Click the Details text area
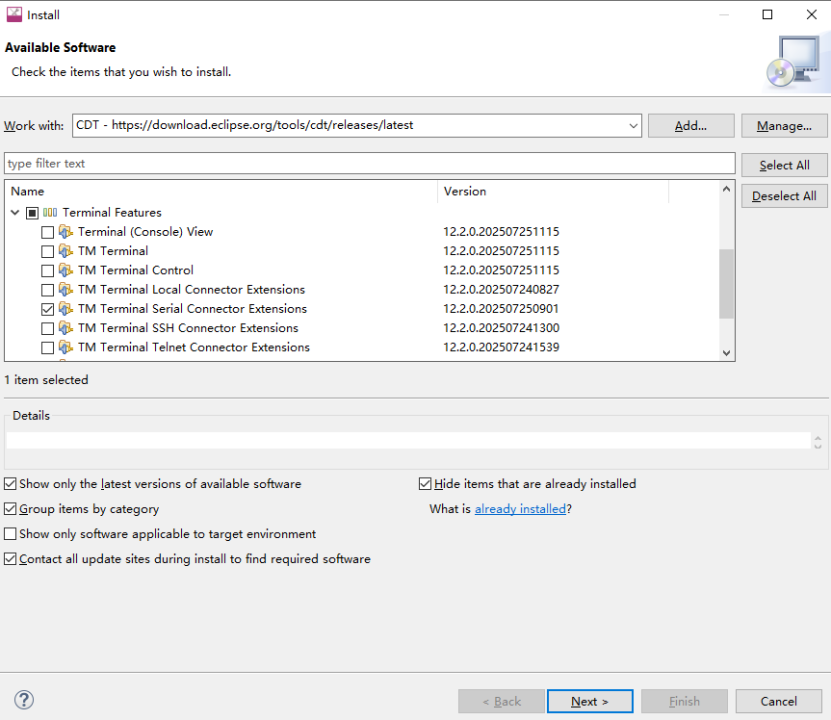Image resolution: width=831 pixels, height=720 pixels. pyautogui.click(x=408, y=440)
